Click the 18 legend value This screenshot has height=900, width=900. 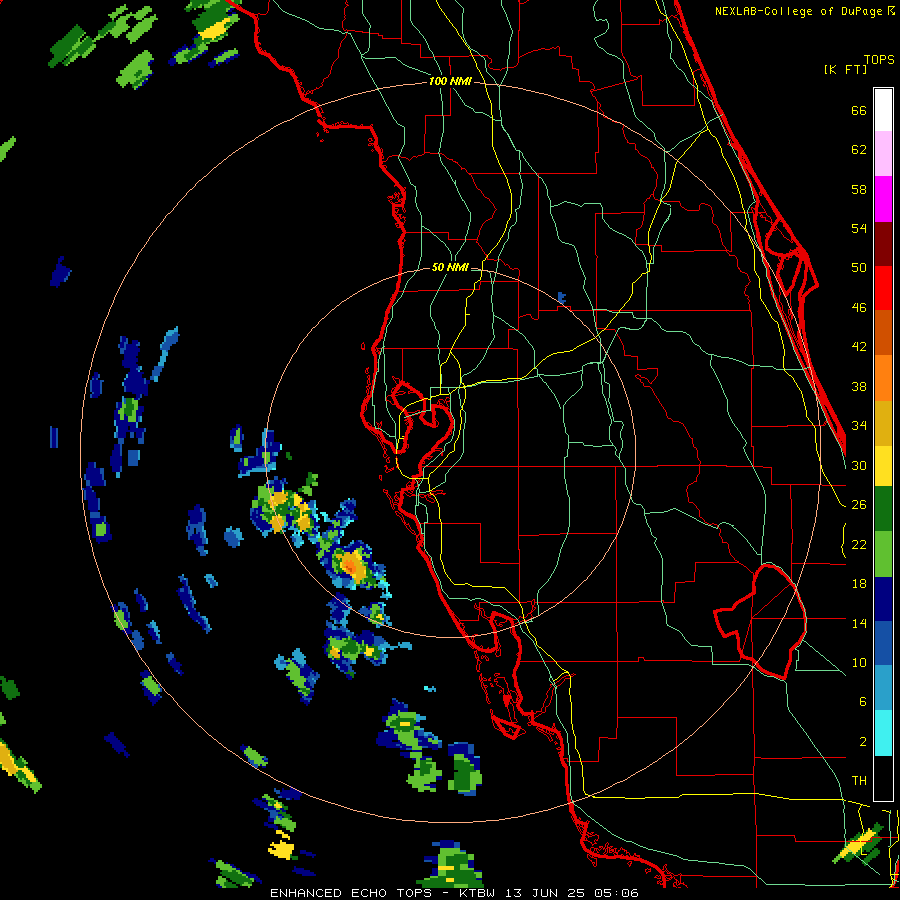tap(859, 584)
